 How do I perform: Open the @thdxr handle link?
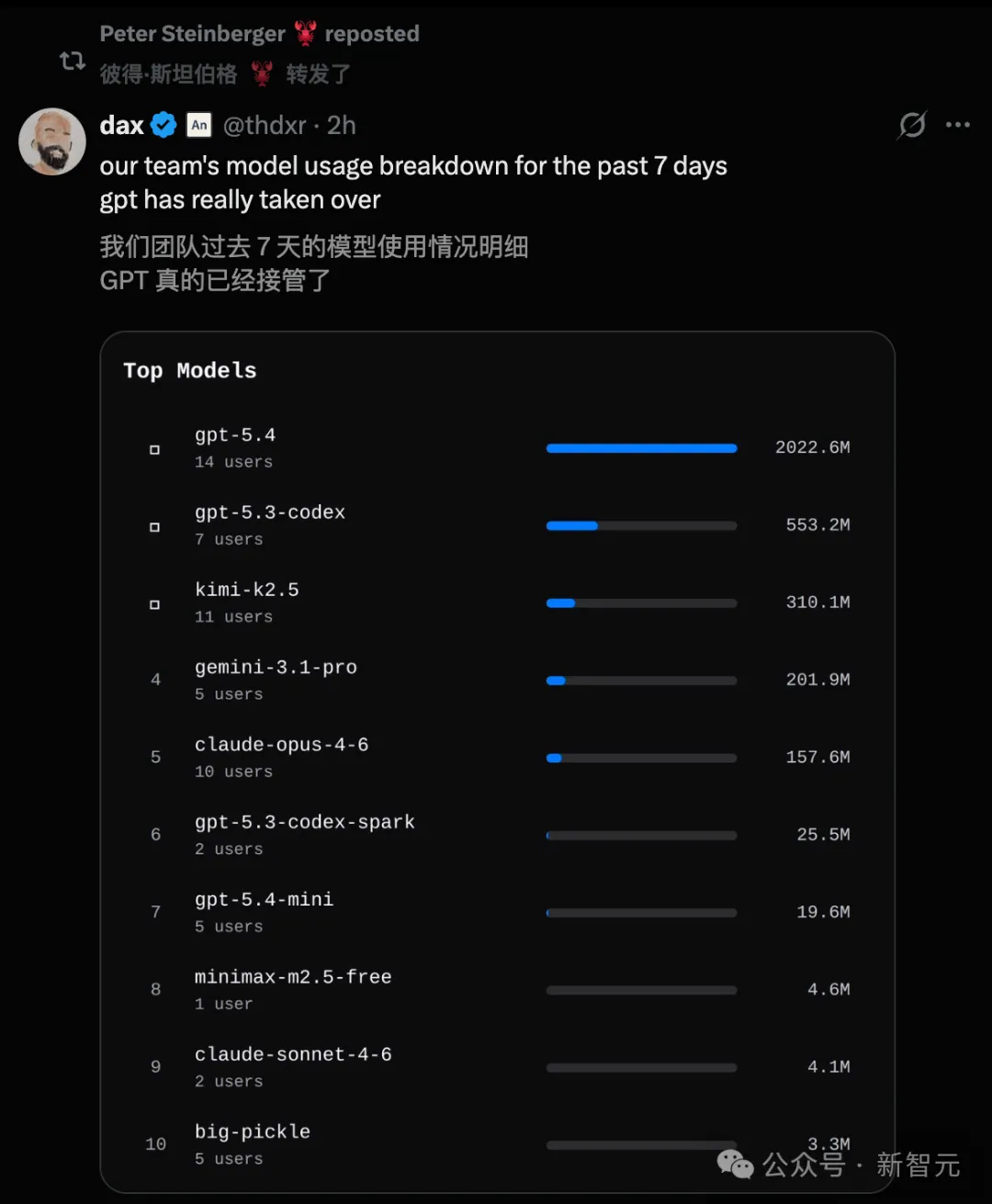(x=265, y=125)
